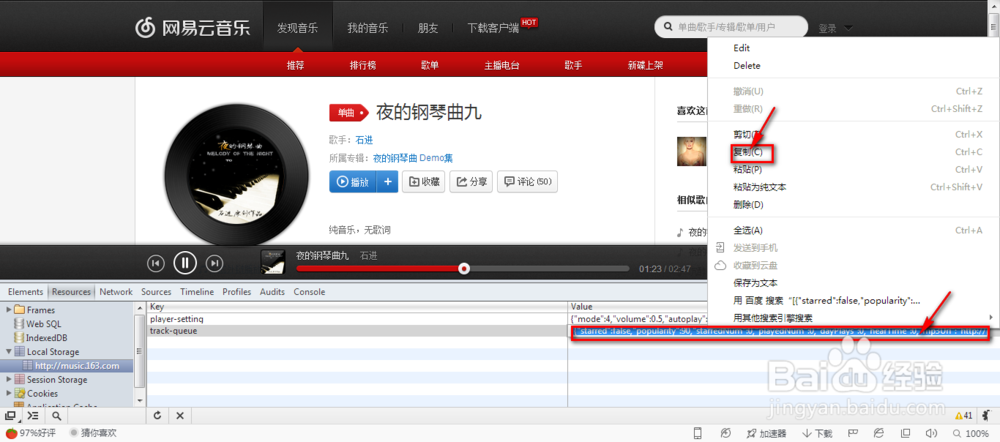Choose 全选(A) from the context menu

[x=748, y=230]
